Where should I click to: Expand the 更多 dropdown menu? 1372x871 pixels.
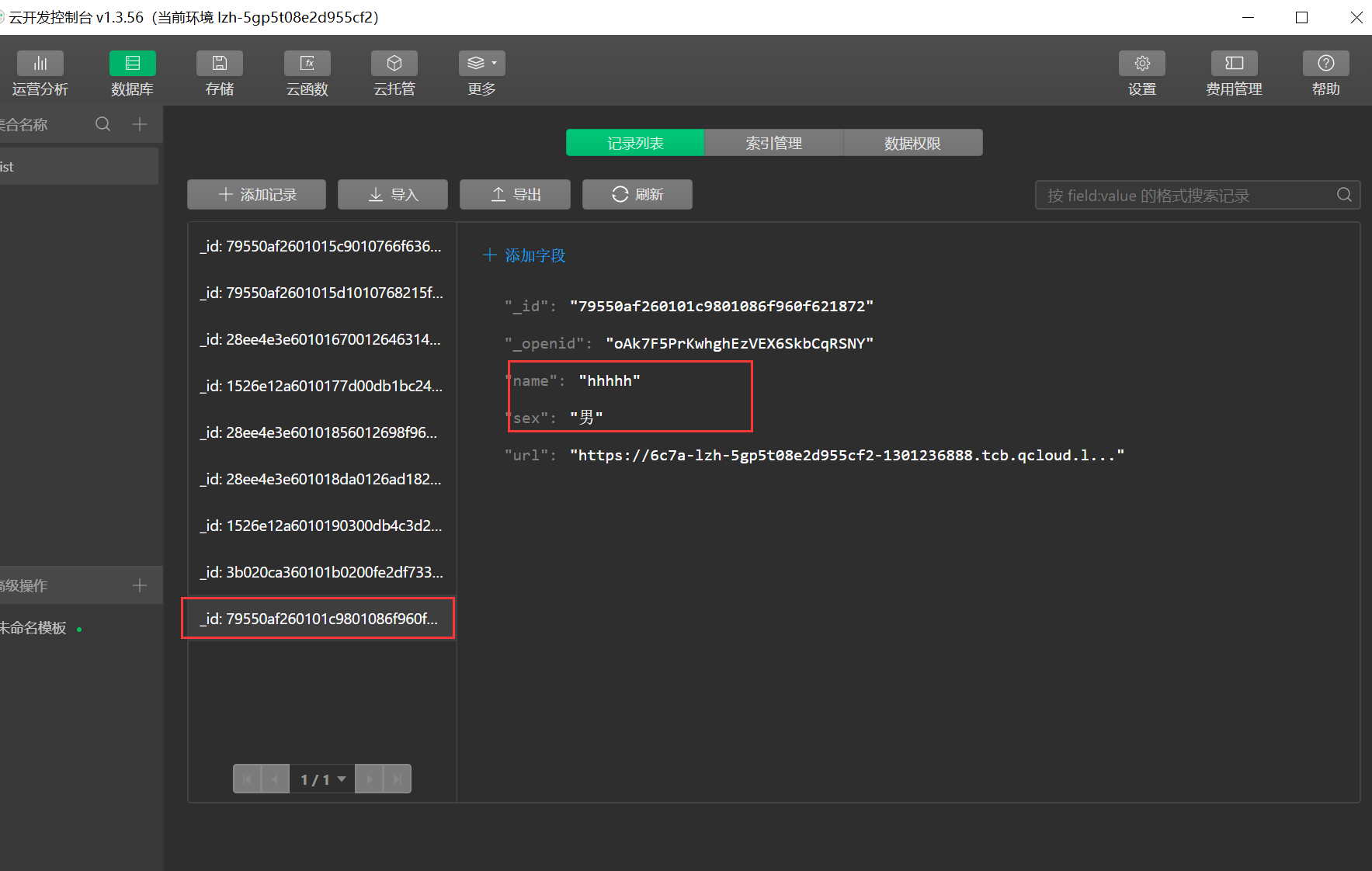482,74
